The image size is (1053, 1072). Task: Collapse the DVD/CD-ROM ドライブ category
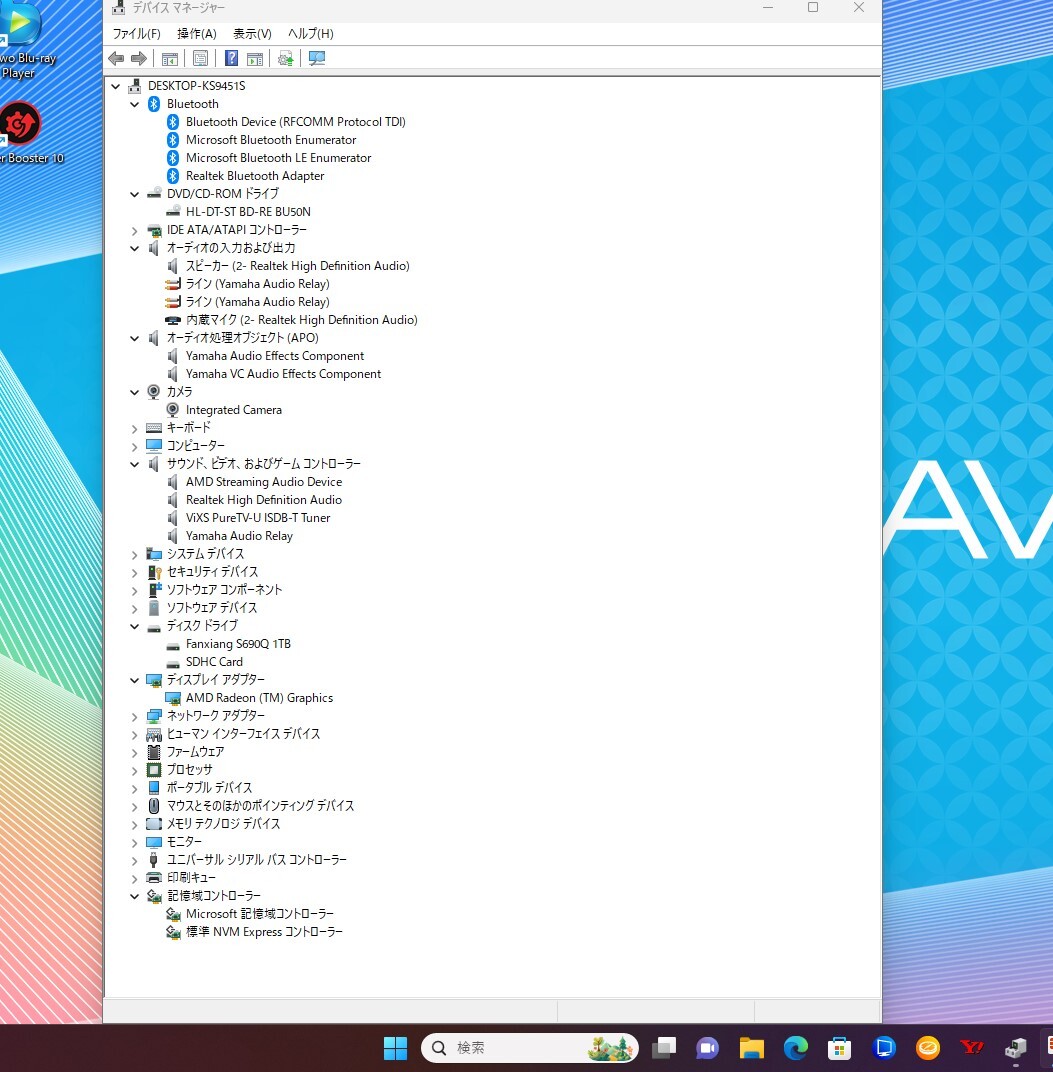[135, 194]
